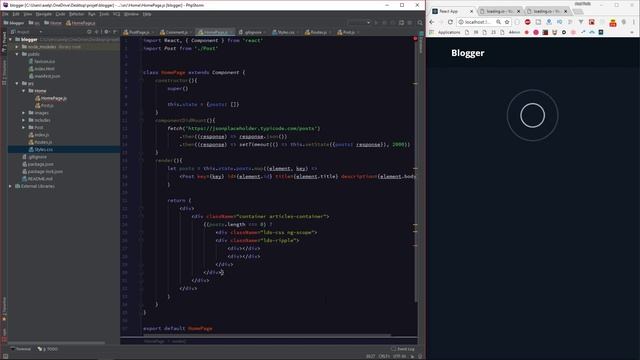Click the Blogger site title in browser page
This screenshot has width=640, height=360.
pos(468,53)
